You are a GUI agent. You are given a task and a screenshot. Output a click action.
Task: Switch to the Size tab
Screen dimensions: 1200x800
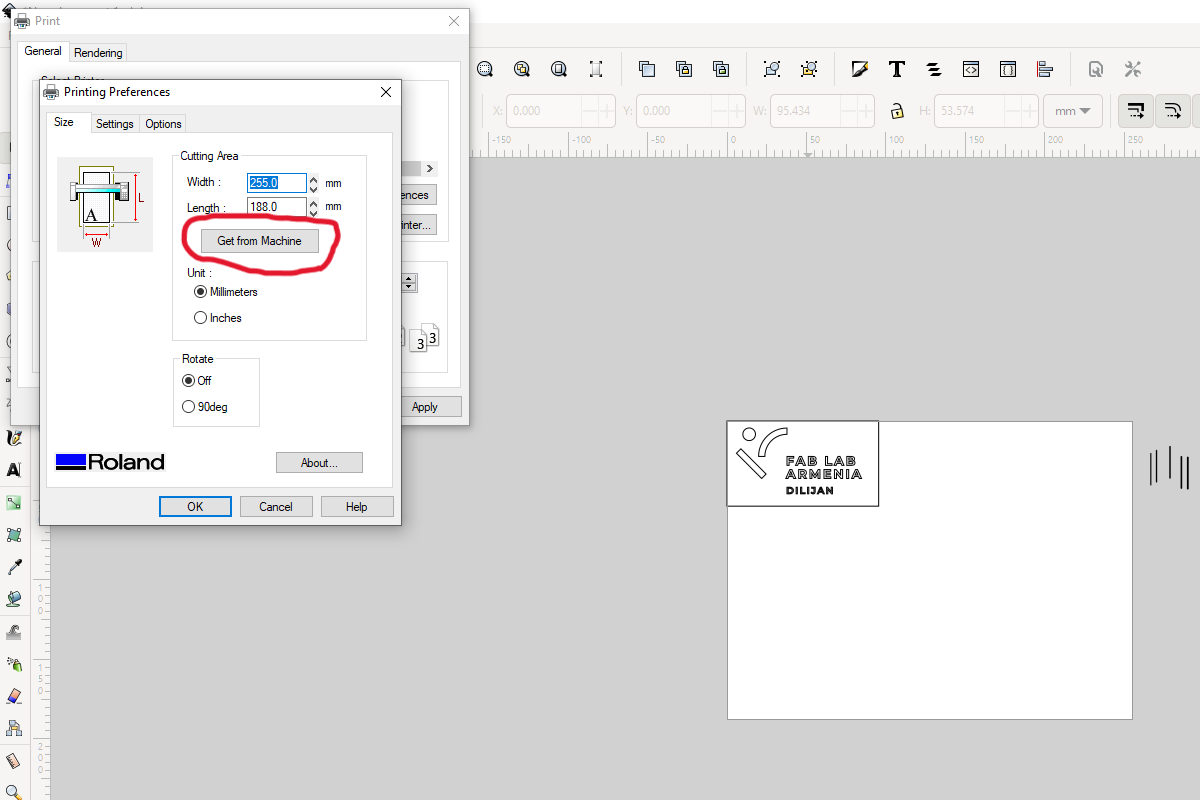tap(64, 122)
